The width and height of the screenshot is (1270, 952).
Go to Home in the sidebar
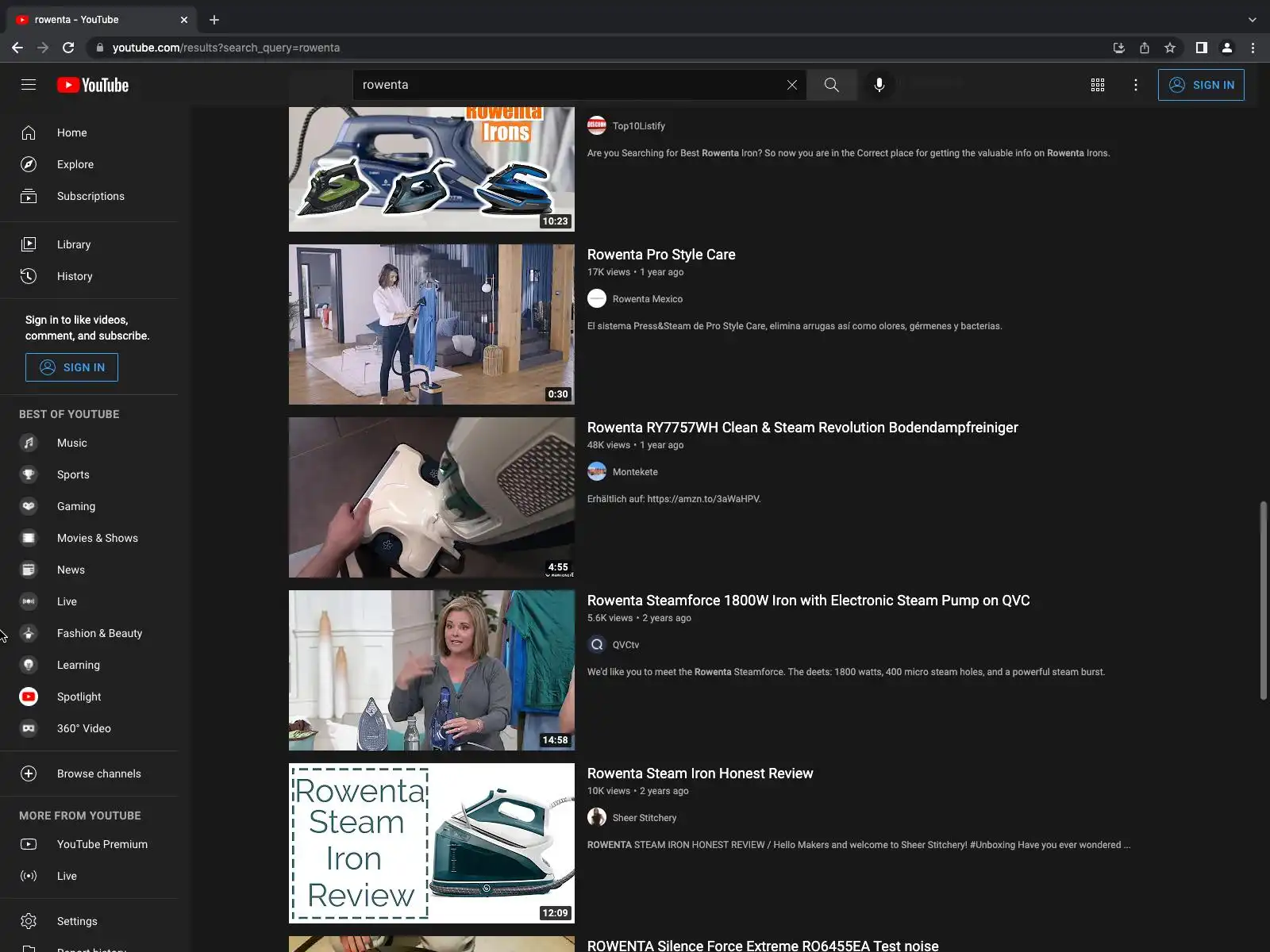[89, 132]
